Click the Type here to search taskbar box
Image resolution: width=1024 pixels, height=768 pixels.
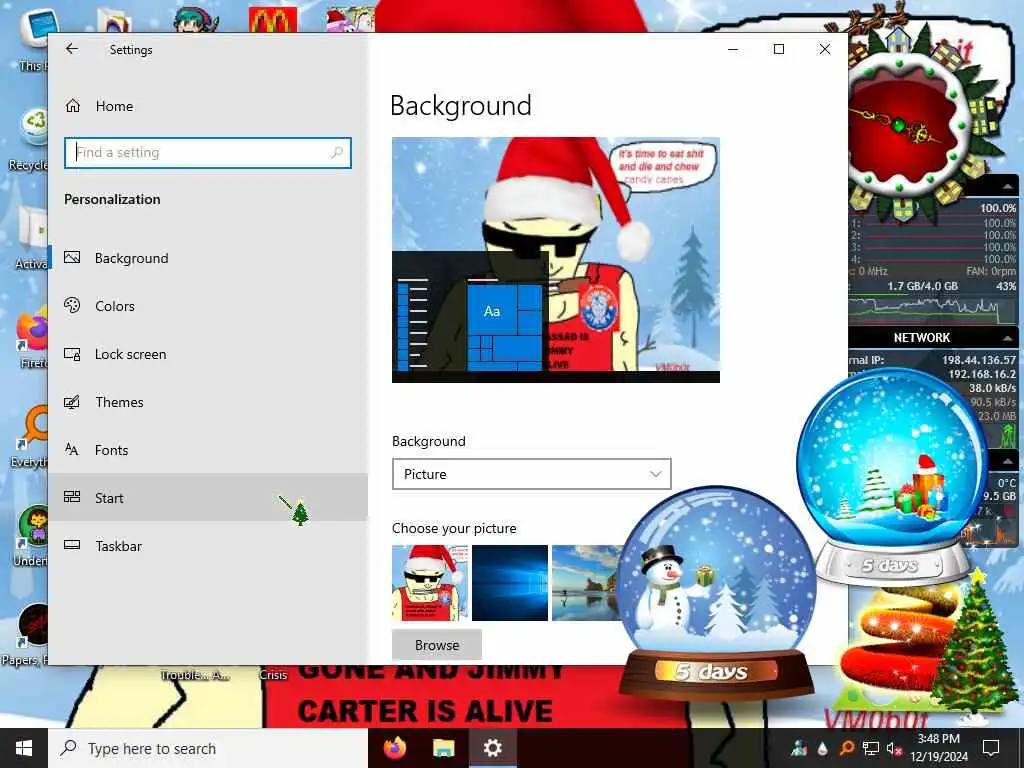pos(208,748)
